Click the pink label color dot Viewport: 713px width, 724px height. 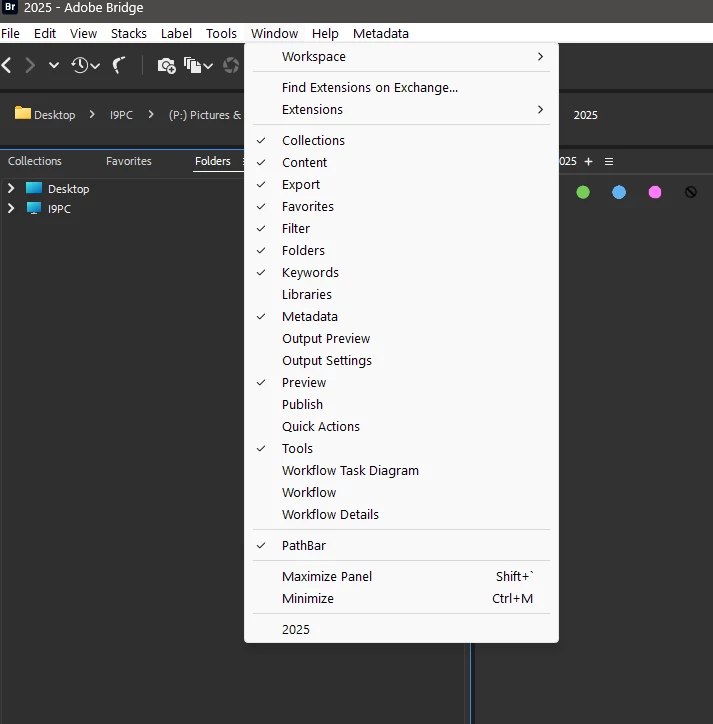[655, 192]
